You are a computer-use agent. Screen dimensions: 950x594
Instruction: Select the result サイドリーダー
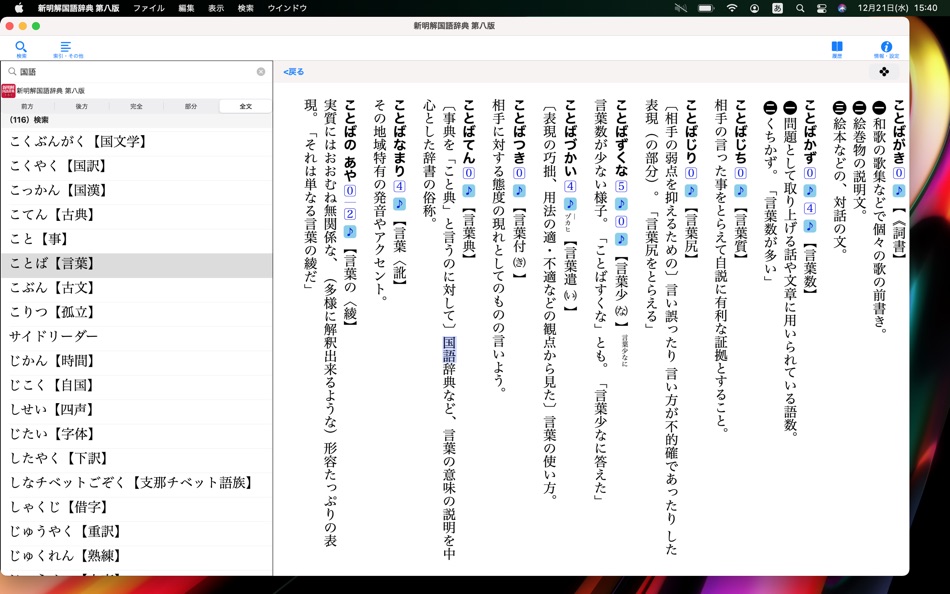136,336
